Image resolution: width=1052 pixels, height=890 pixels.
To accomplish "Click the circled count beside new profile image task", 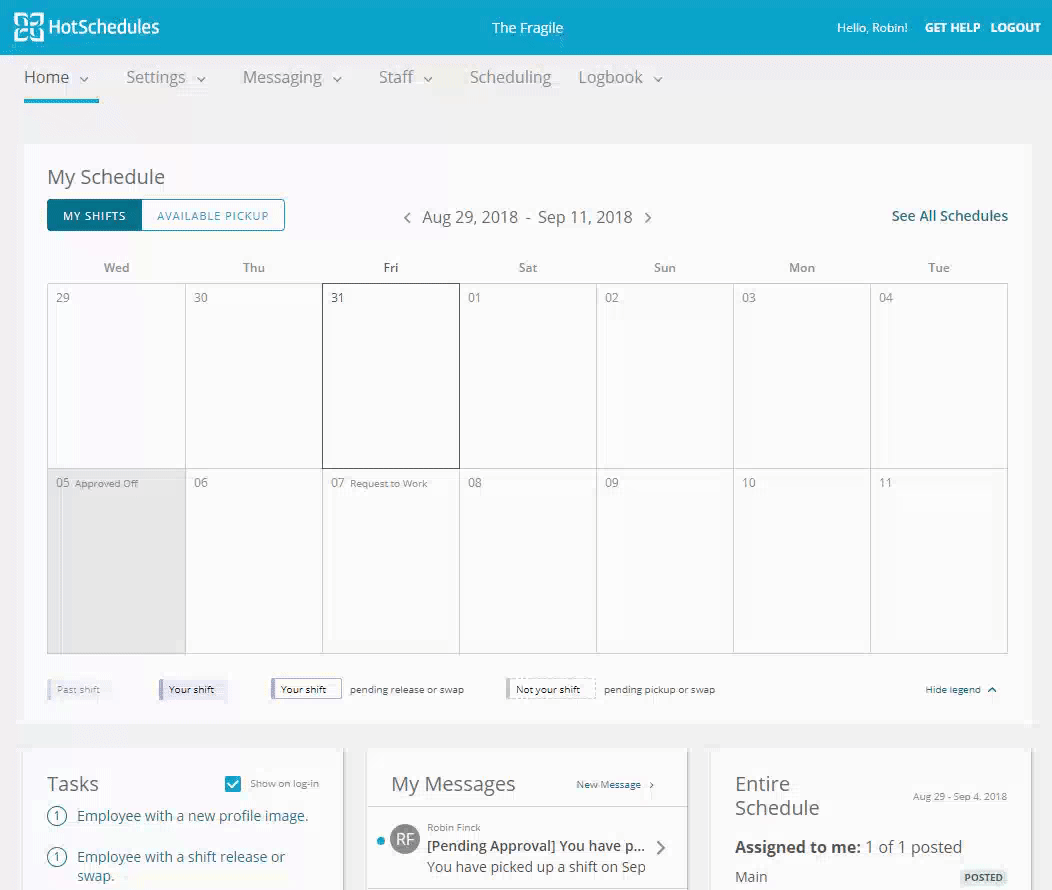I will [x=57, y=816].
